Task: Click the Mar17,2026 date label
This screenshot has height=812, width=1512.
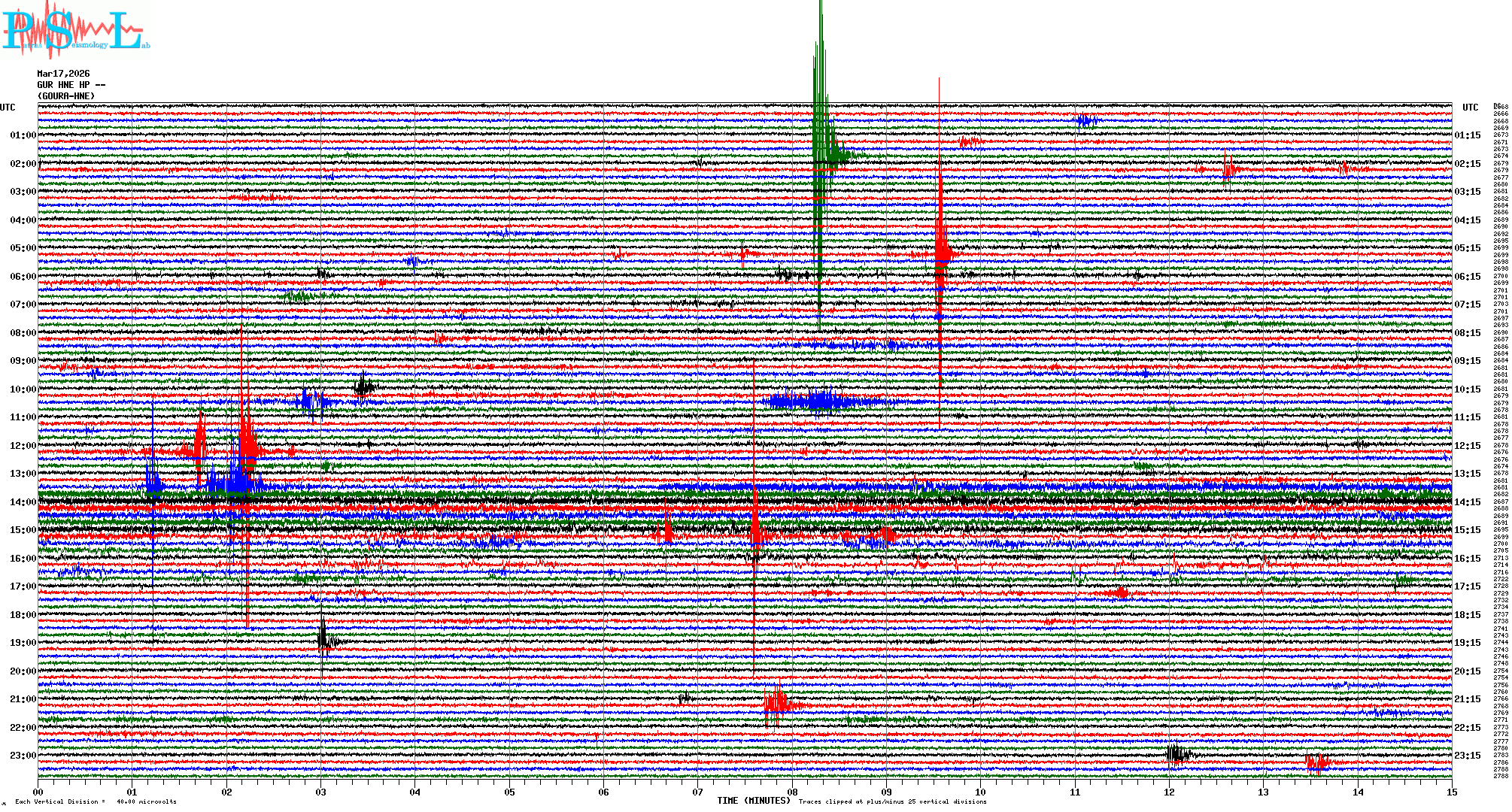Action: (x=63, y=74)
